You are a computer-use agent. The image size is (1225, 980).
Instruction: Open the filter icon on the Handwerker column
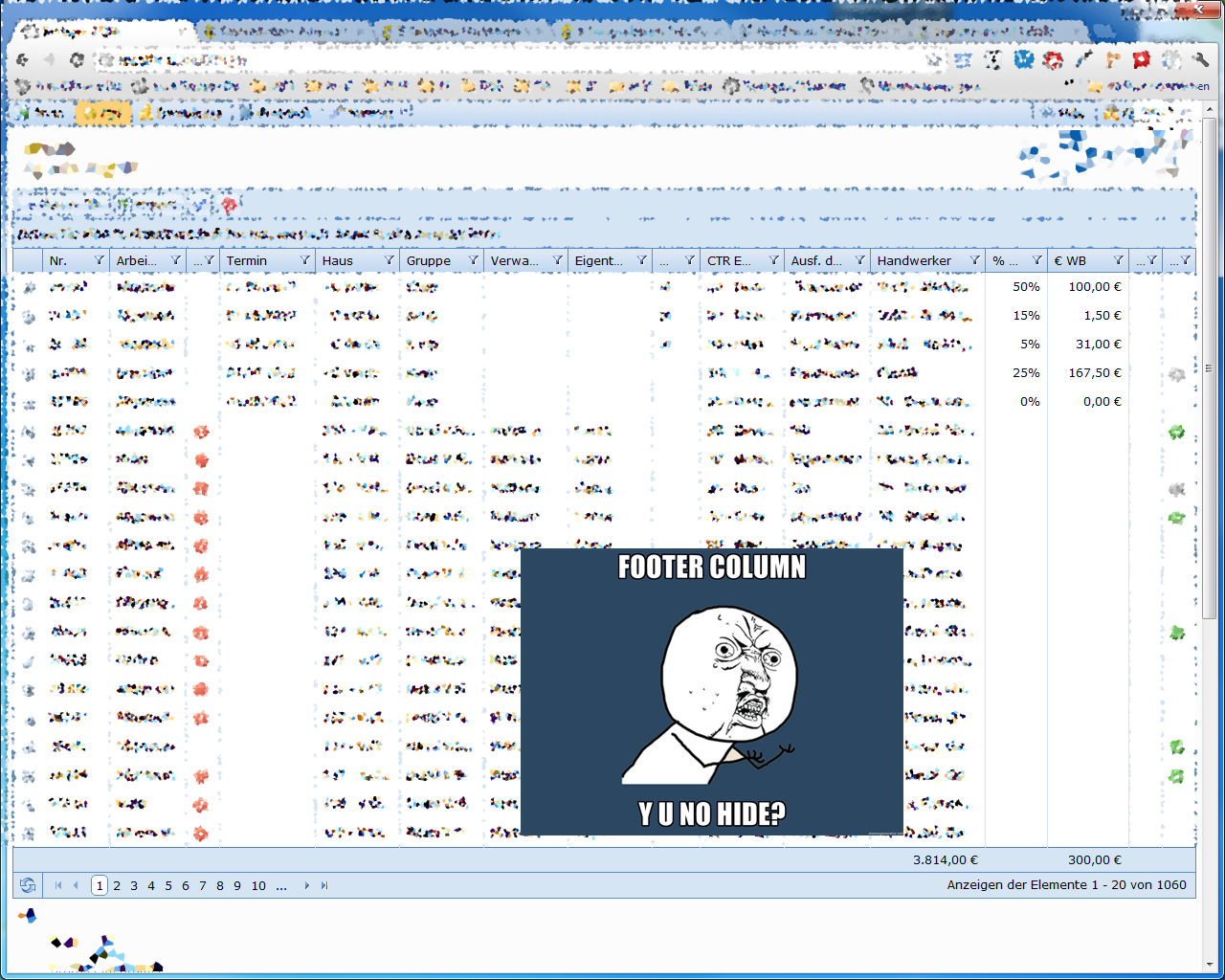tap(975, 260)
